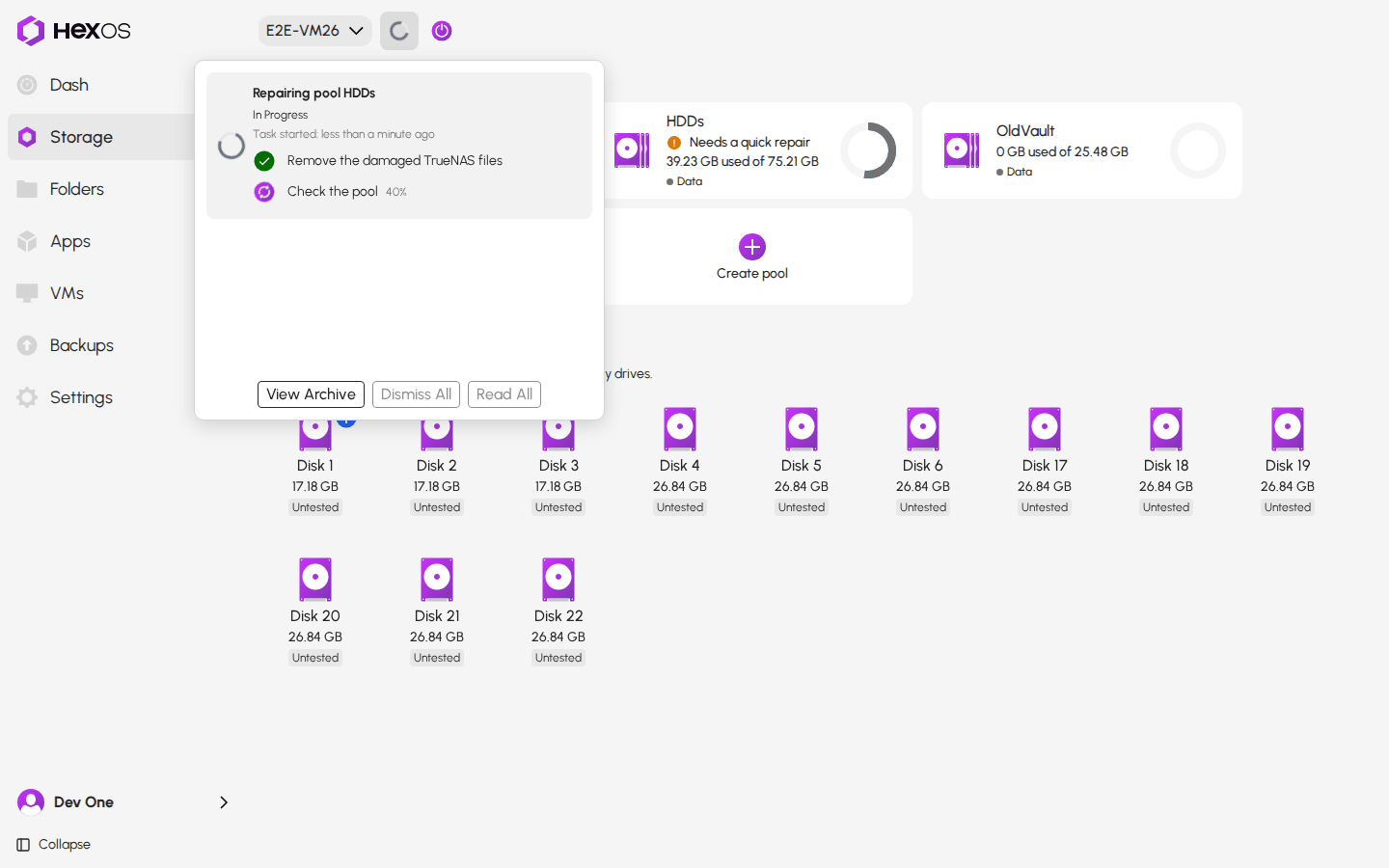Click the Read All button
Screen dimensions: 1389x868
(x=504, y=394)
